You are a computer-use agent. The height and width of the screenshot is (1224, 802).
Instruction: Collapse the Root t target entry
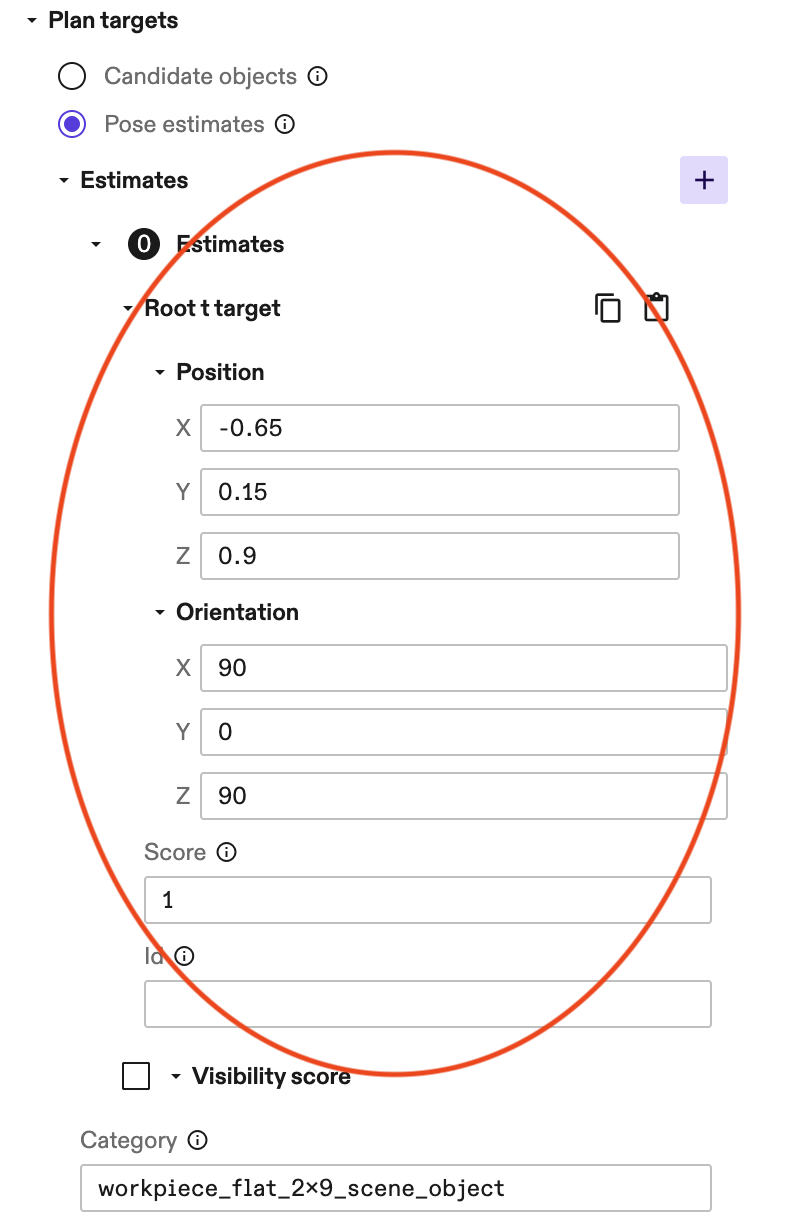128,307
